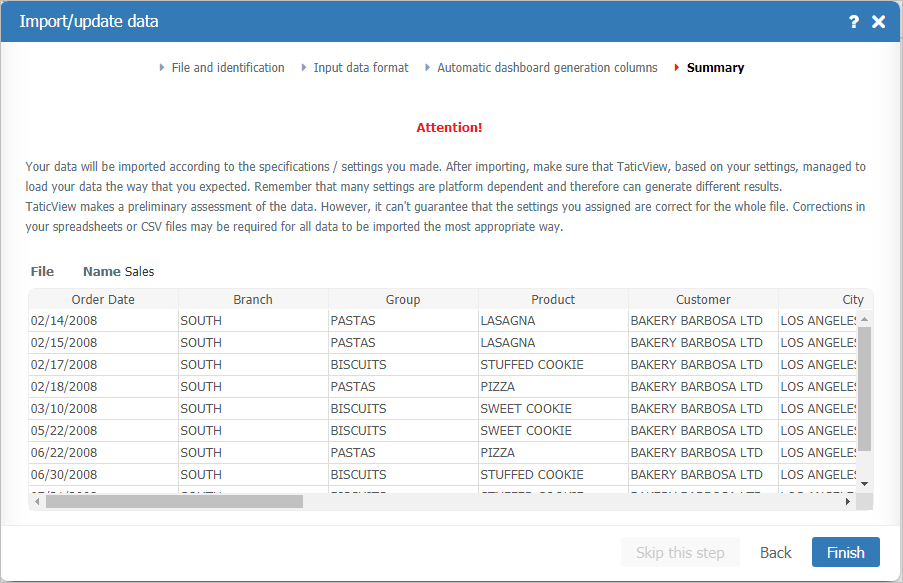The width and height of the screenshot is (903, 583).
Task: Select the Order Date column header
Action: click(x=103, y=299)
